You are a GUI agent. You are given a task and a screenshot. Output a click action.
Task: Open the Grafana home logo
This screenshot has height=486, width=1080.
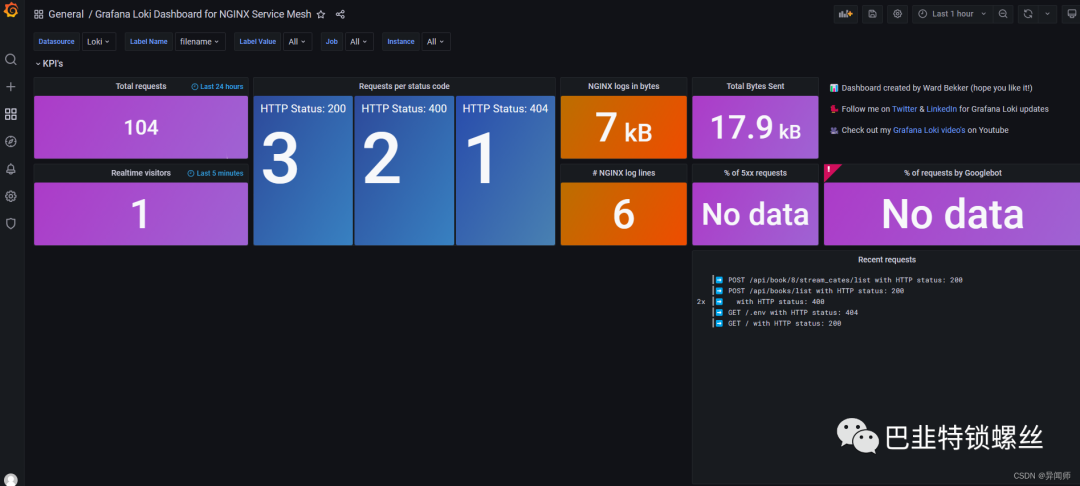tap(11, 11)
